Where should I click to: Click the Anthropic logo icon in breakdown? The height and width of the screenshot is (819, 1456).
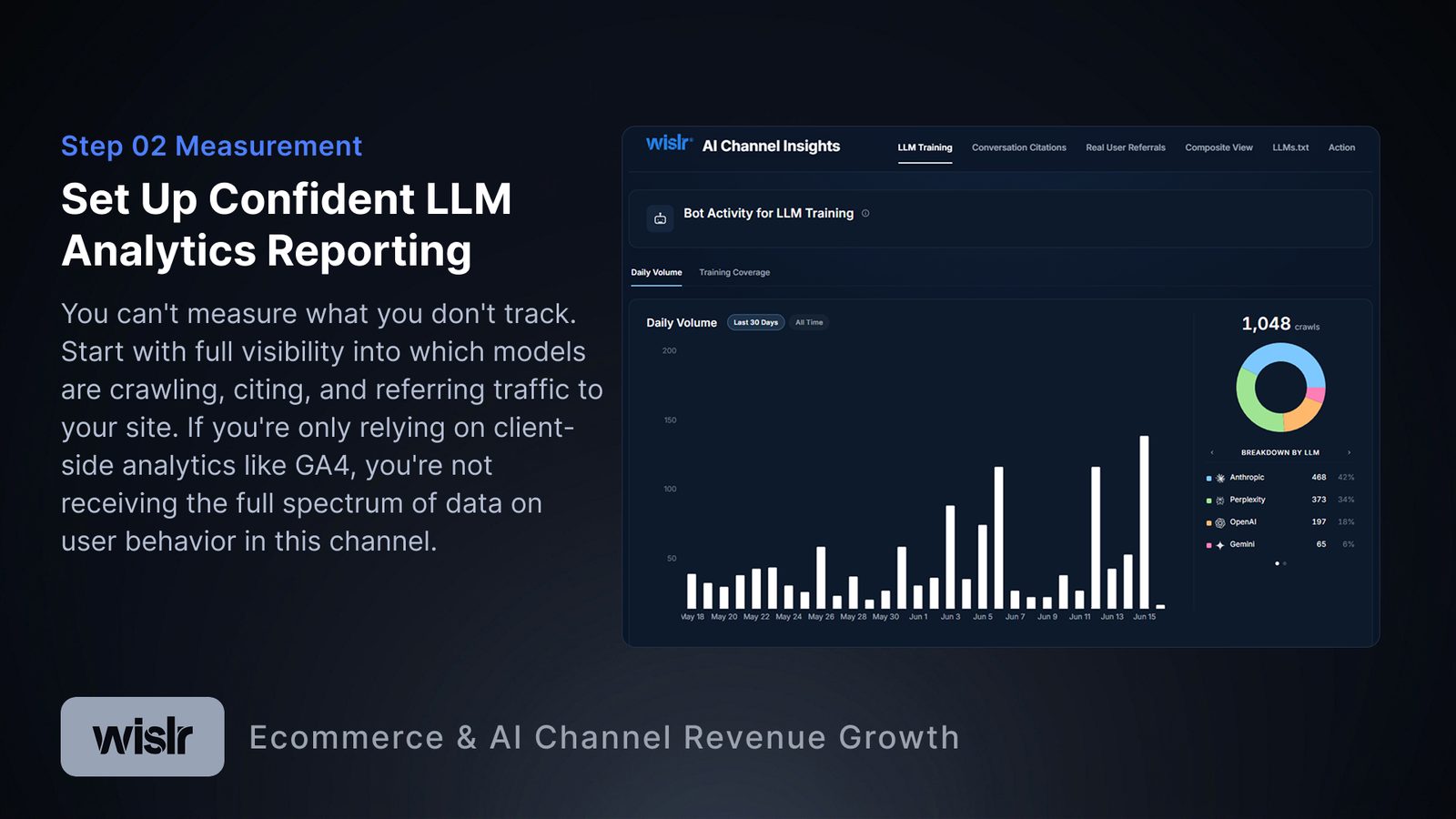pyautogui.click(x=1220, y=478)
